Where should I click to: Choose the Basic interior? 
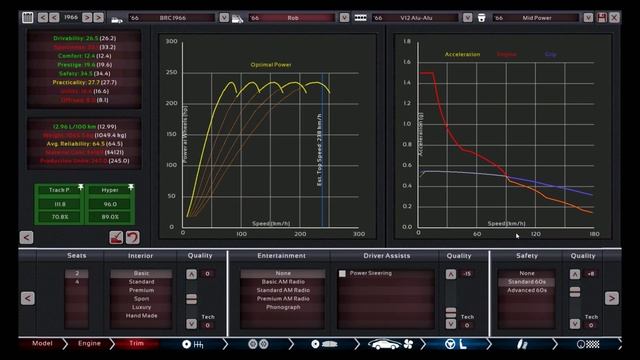pos(141,273)
